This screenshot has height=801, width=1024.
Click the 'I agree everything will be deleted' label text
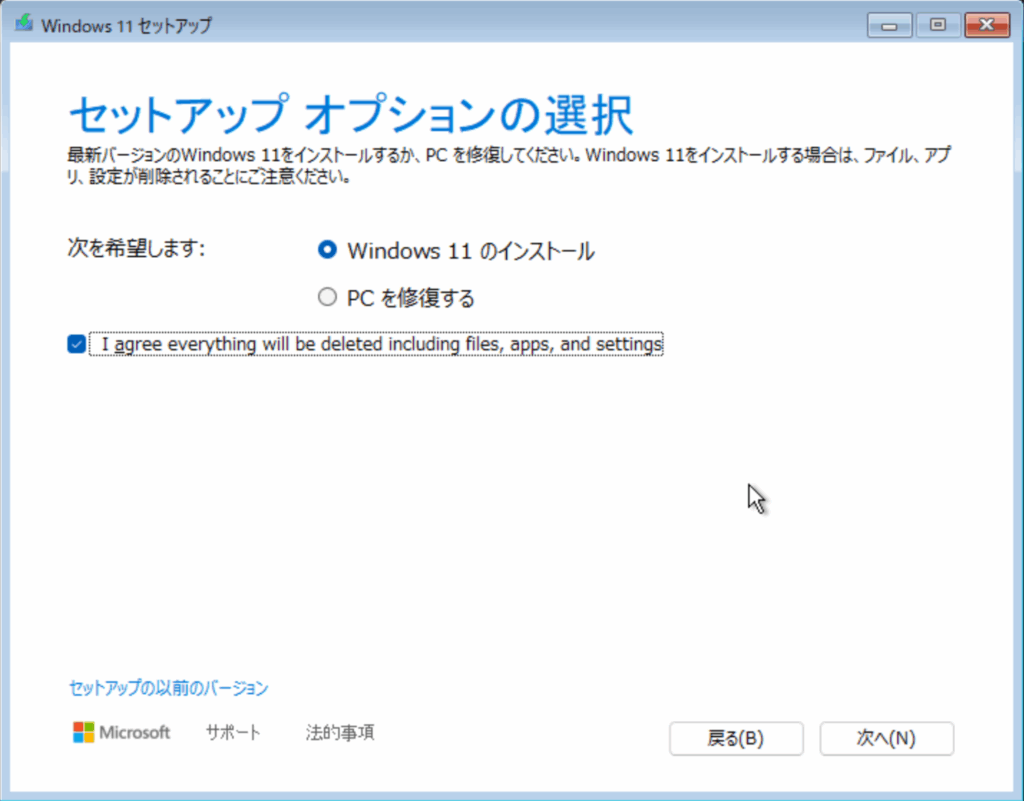(x=381, y=344)
